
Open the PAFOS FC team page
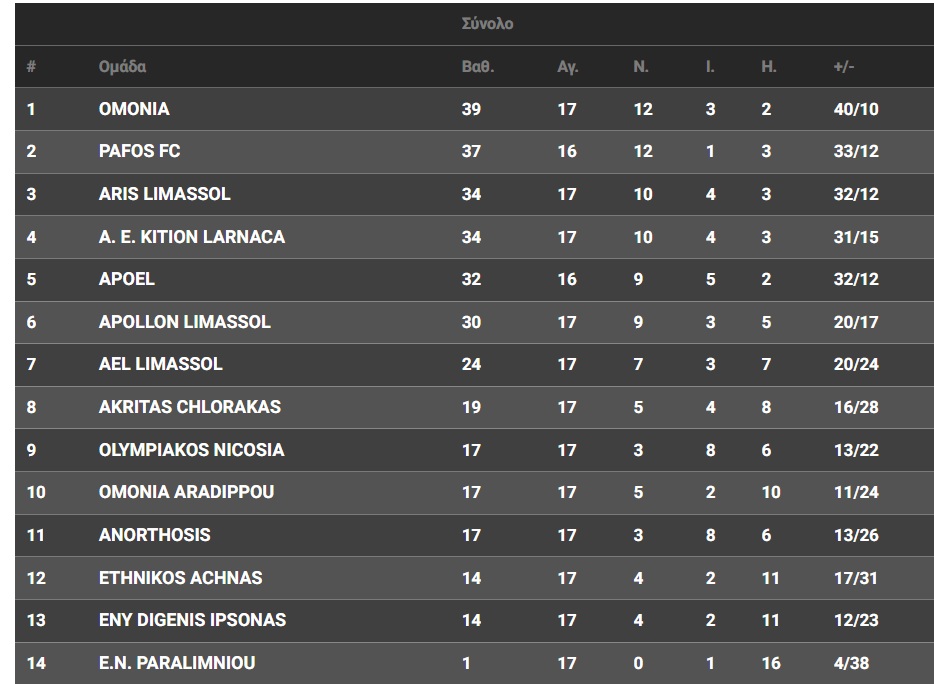pyautogui.click(x=139, y=151)
